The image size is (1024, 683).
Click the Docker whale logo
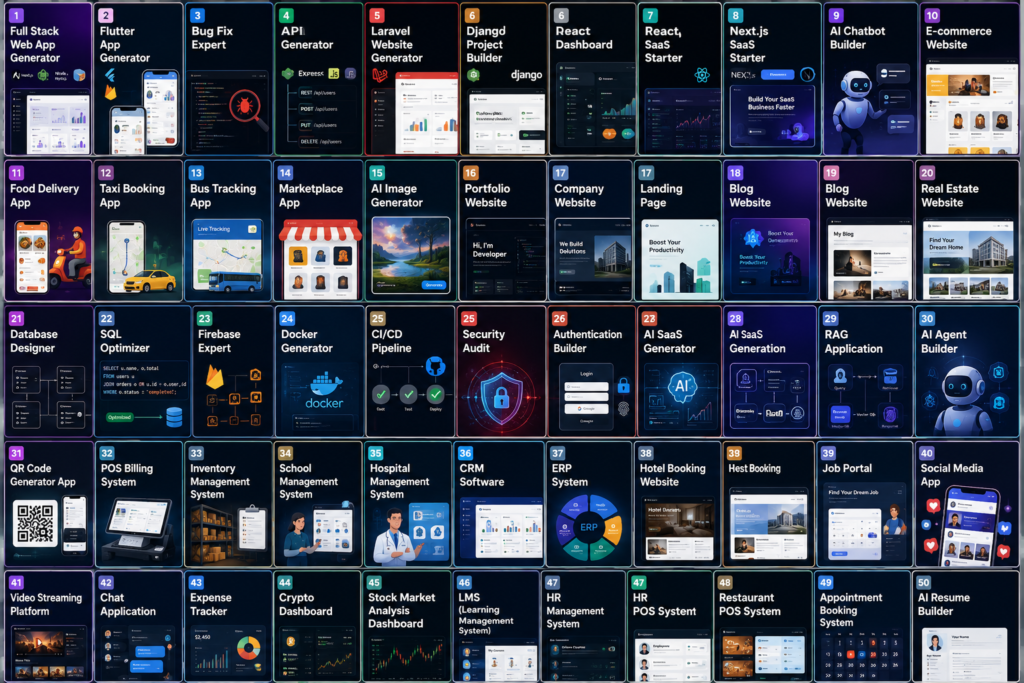[324, 383]
